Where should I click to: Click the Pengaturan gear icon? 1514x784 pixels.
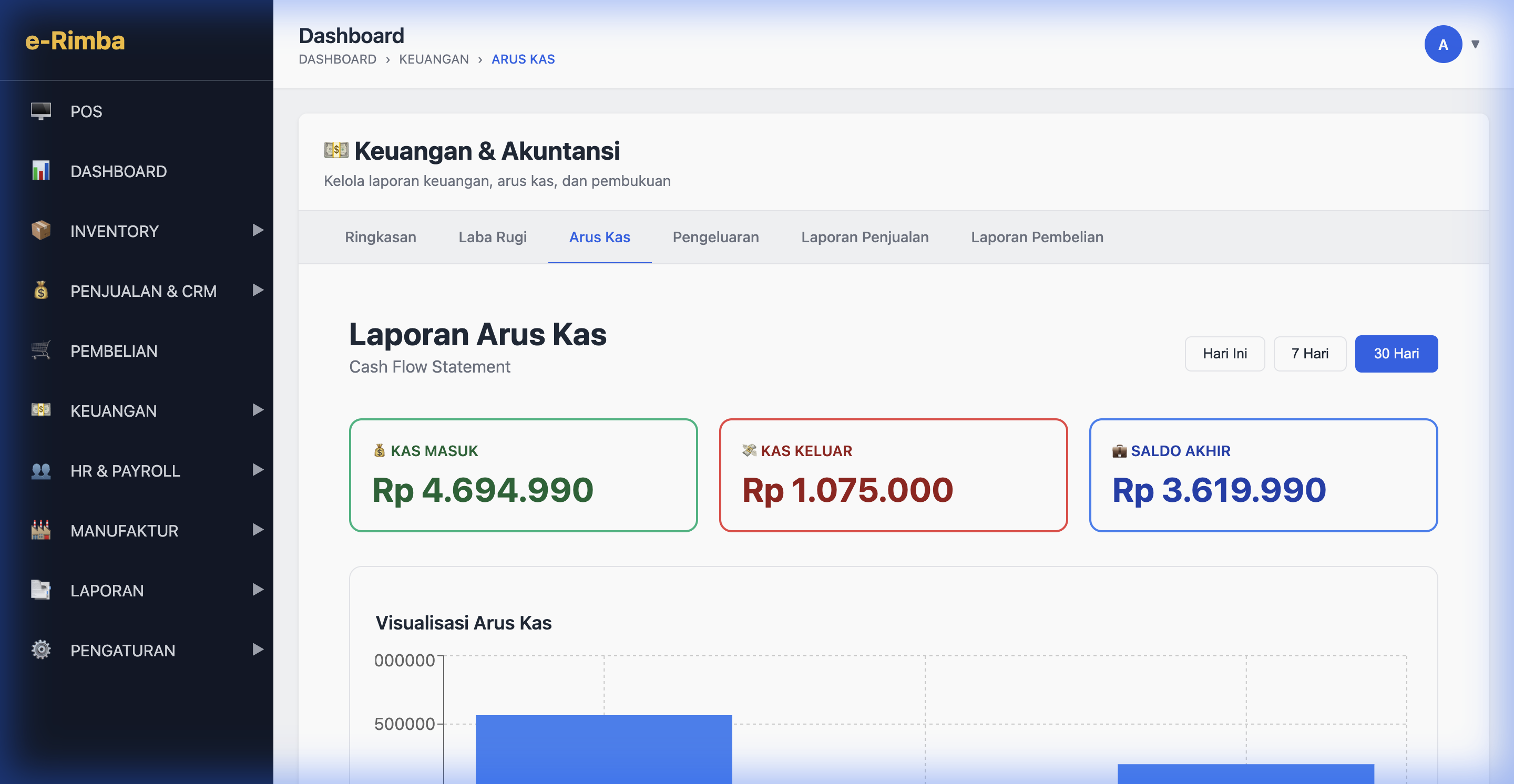click(x=40, y=650)
